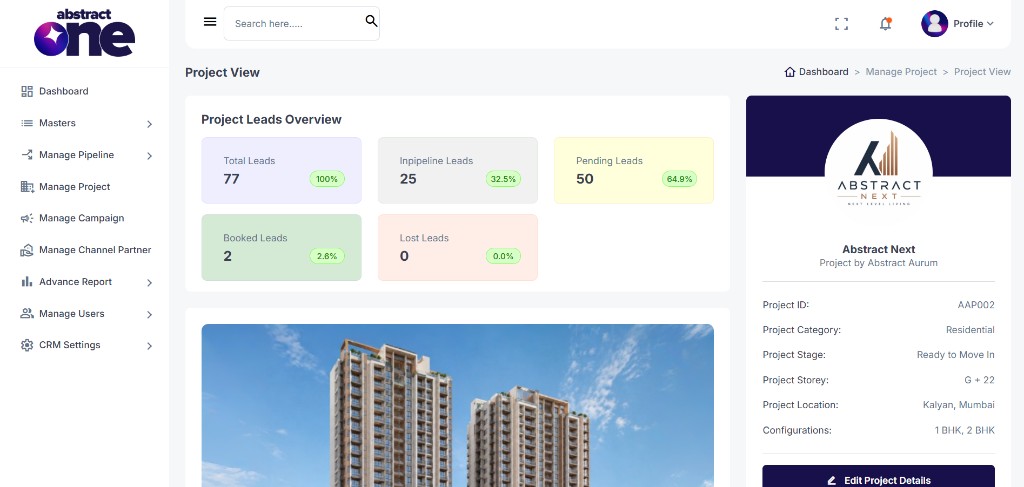
Task: Open Dashboard from the sidebar
Action: (x=63, y=91)
